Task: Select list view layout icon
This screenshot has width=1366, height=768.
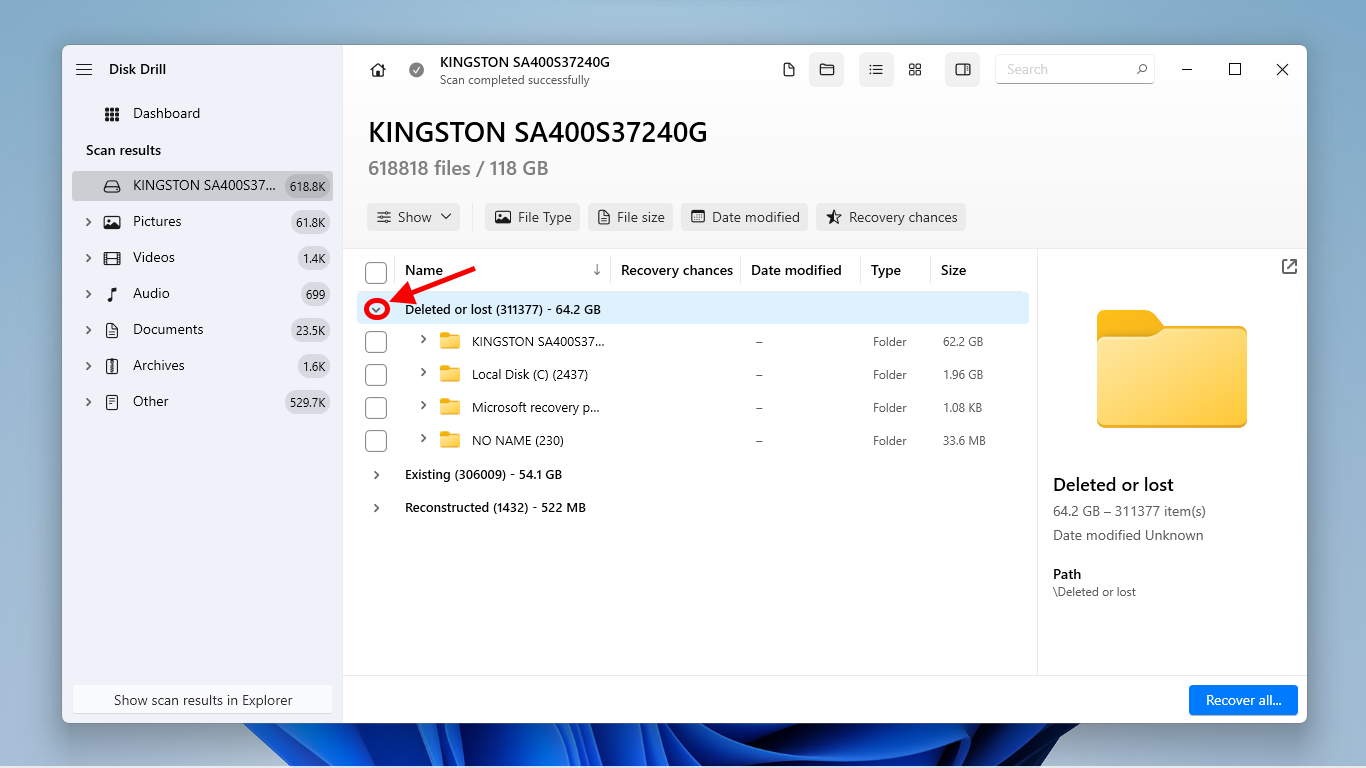Action: click(876, 70)
